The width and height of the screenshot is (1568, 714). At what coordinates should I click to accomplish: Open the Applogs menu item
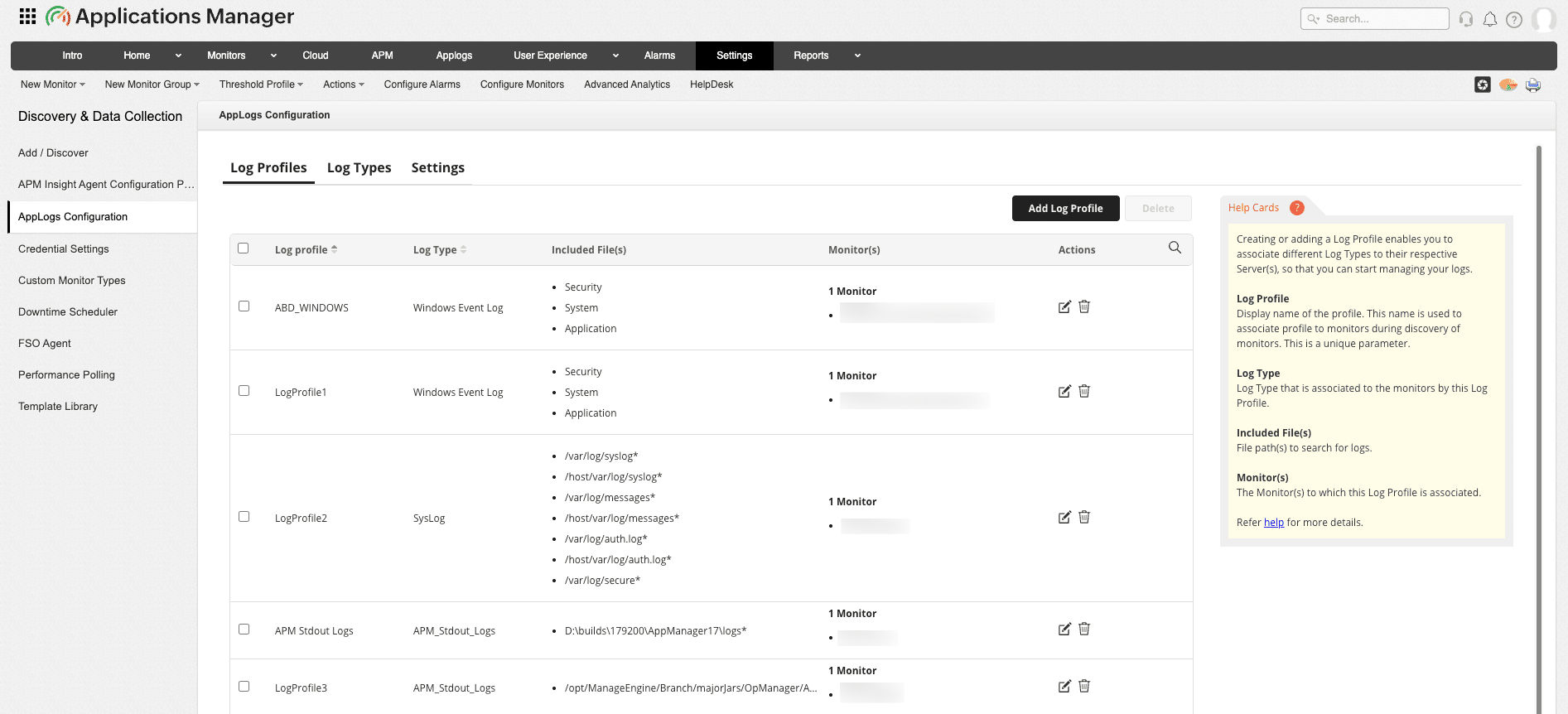pyautogui.click(x=454, y=55)
